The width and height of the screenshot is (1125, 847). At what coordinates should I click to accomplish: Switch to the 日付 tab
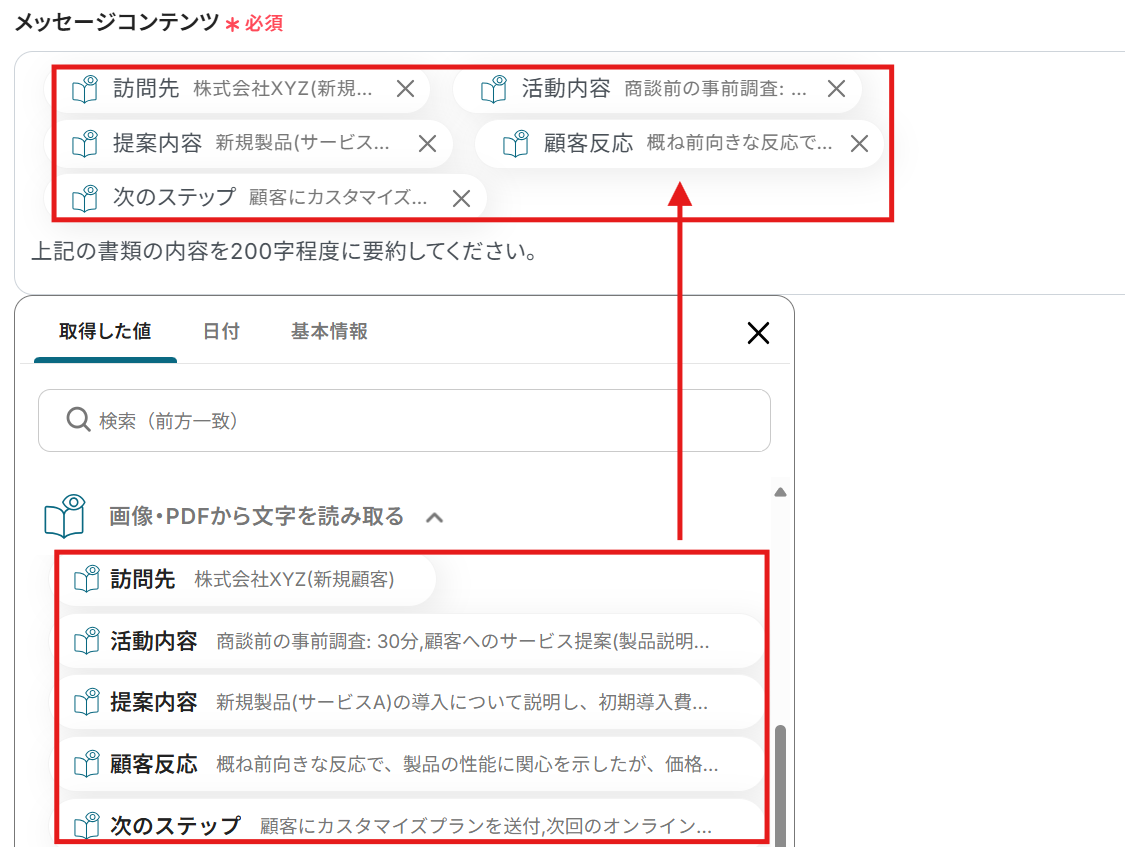221,331
